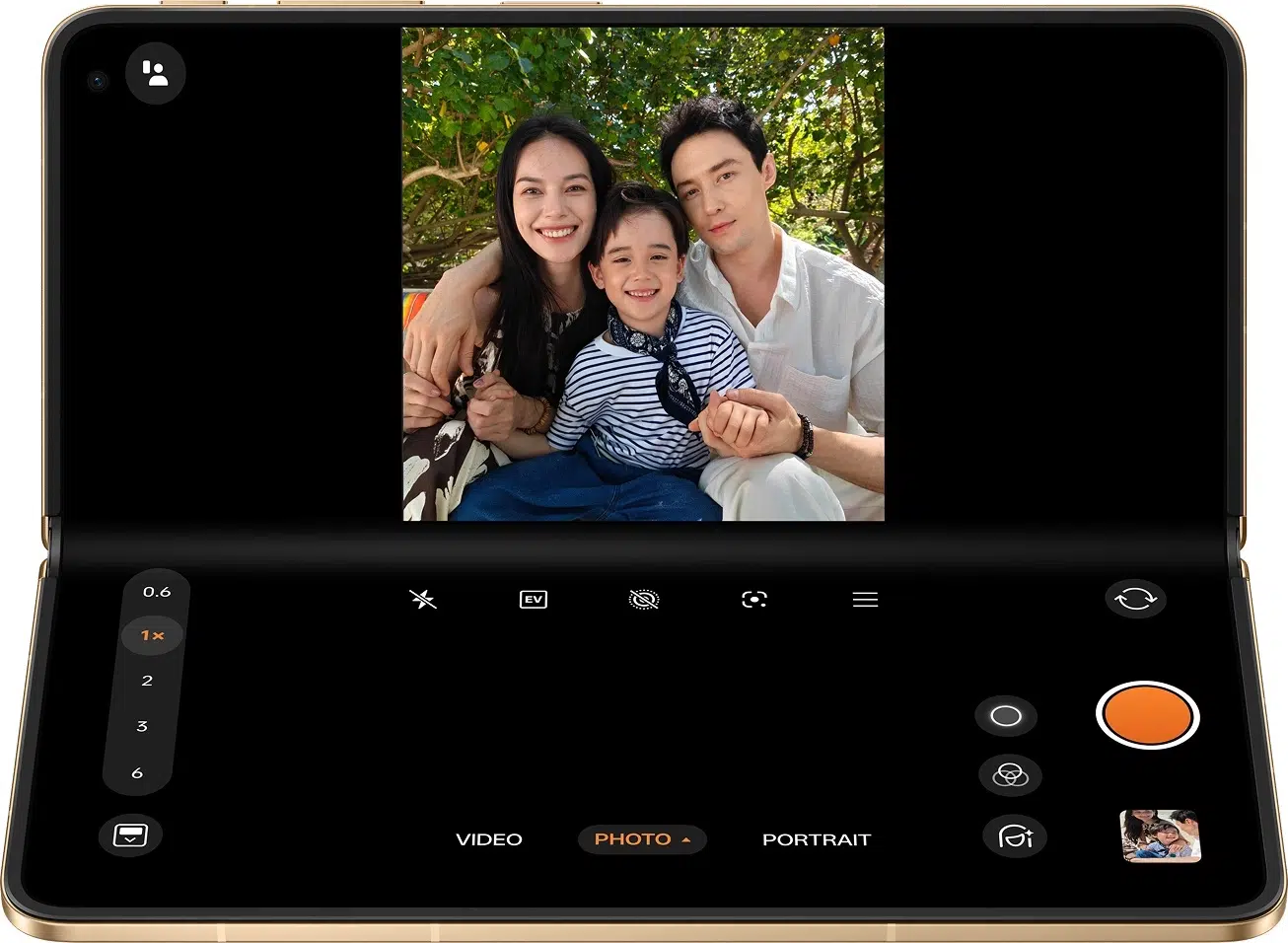The height and width of the screenshot is (943, 1288).
Task: Switch to VIDEO mode
Action: [x=488, y=839]
